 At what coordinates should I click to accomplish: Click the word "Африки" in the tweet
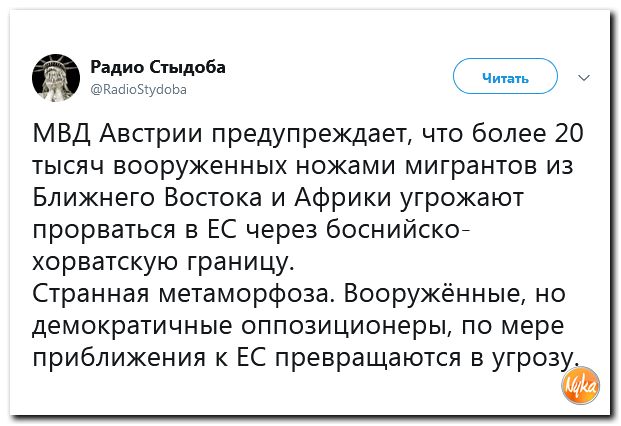coord(343,198)
